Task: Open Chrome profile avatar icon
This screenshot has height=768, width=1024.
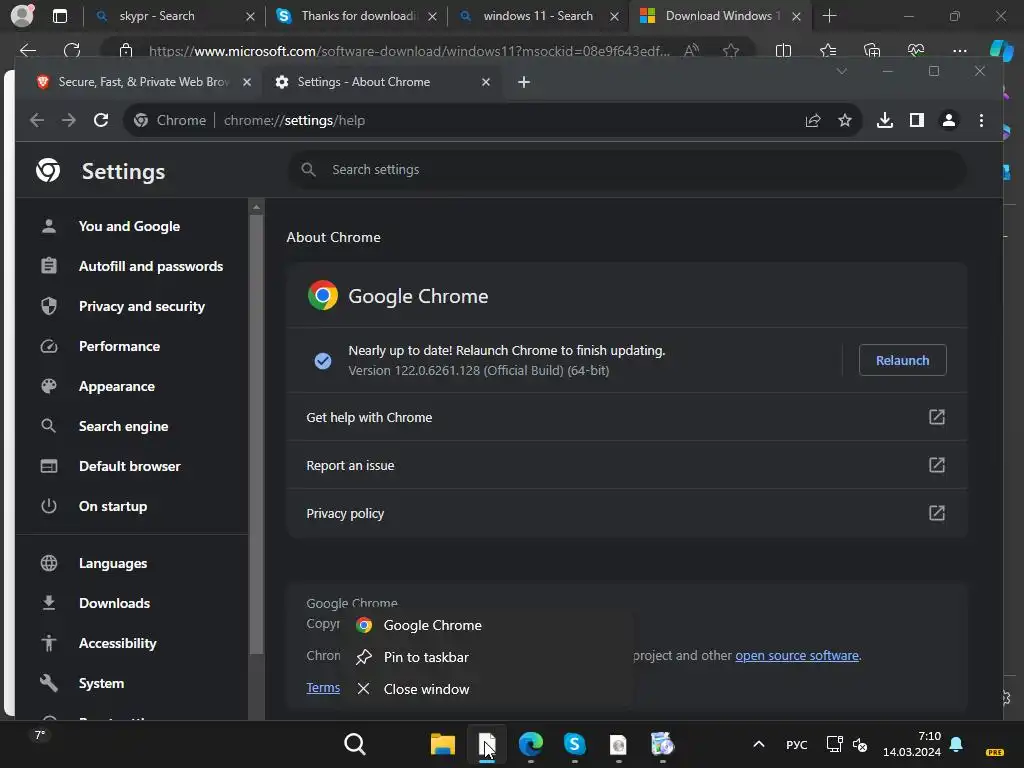Action: click(948, 120)
